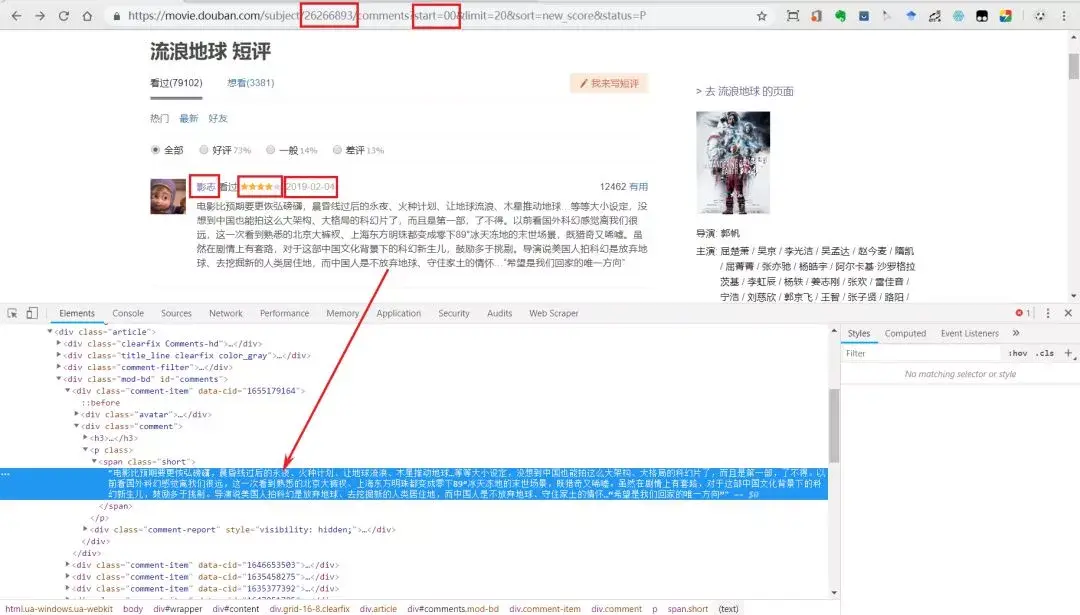The image size is (1080, 615).
Task: Click the pencil on 我来写短评 button
Action: pos(584,83)
